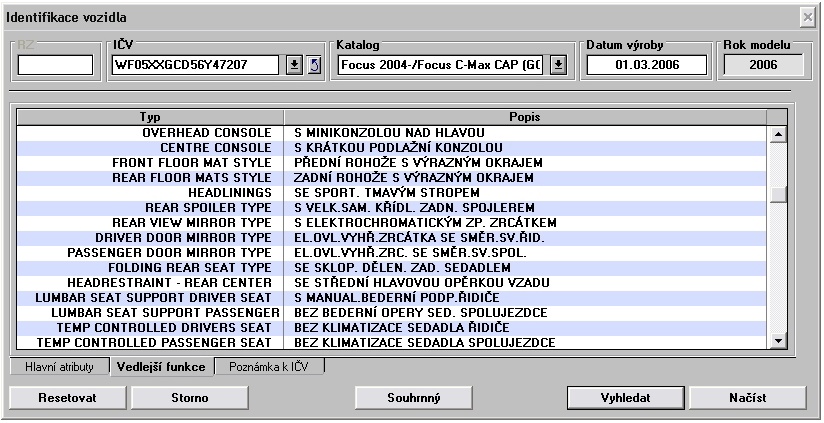This screenshot has height=423, width=824.
Task: Click the scroll down arrow in the list
Action: pos(776,342)
